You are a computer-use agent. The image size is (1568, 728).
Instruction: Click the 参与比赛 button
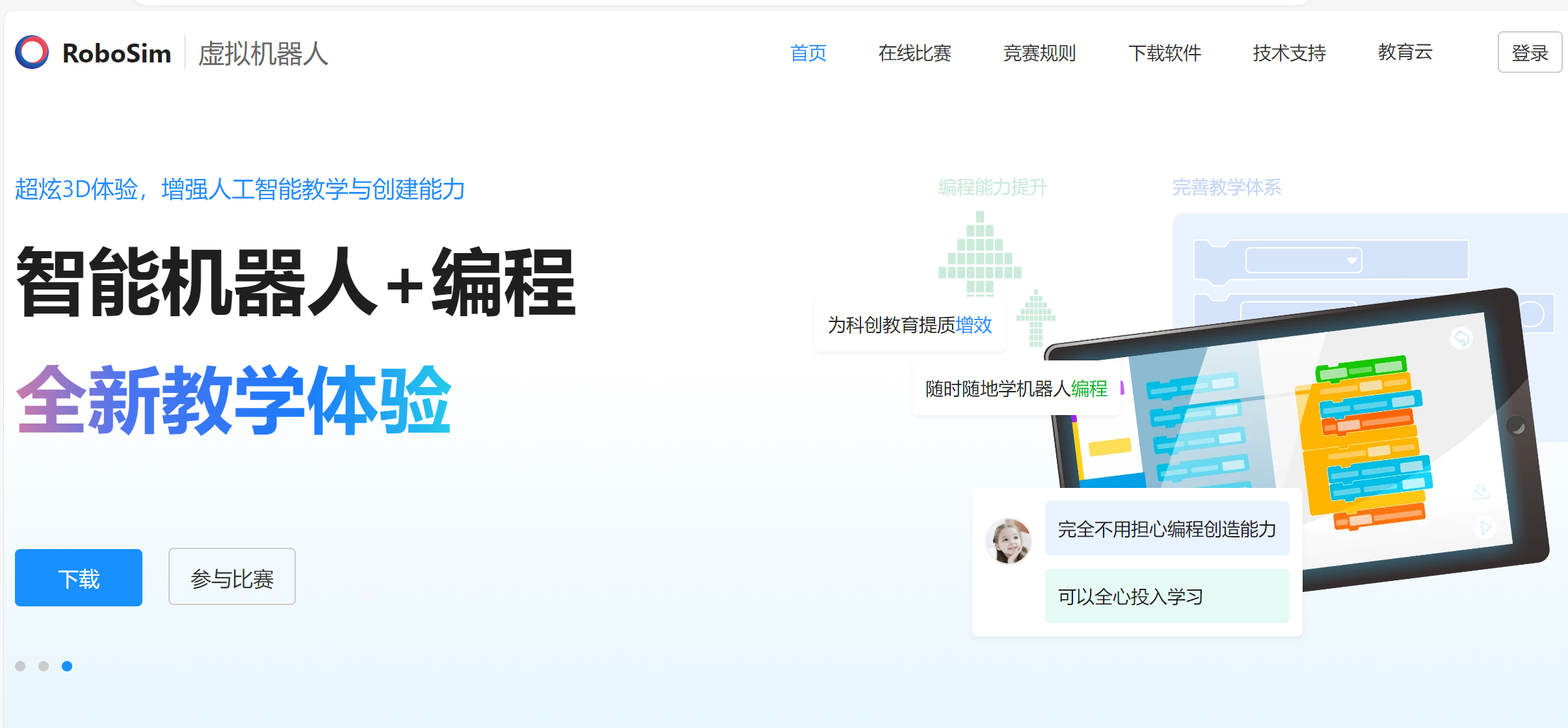coord(232,577)
